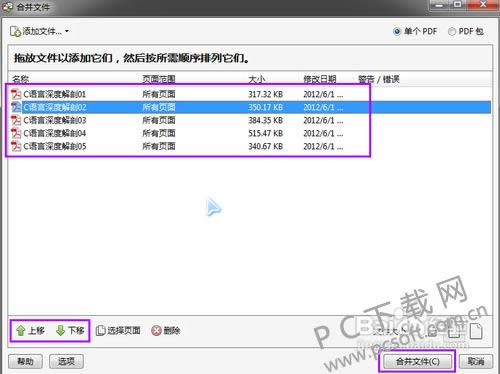Click PDF icon of C语言深度解剖05
The height and width of the screenshot is (374, 500).
[x=16, y=146]
